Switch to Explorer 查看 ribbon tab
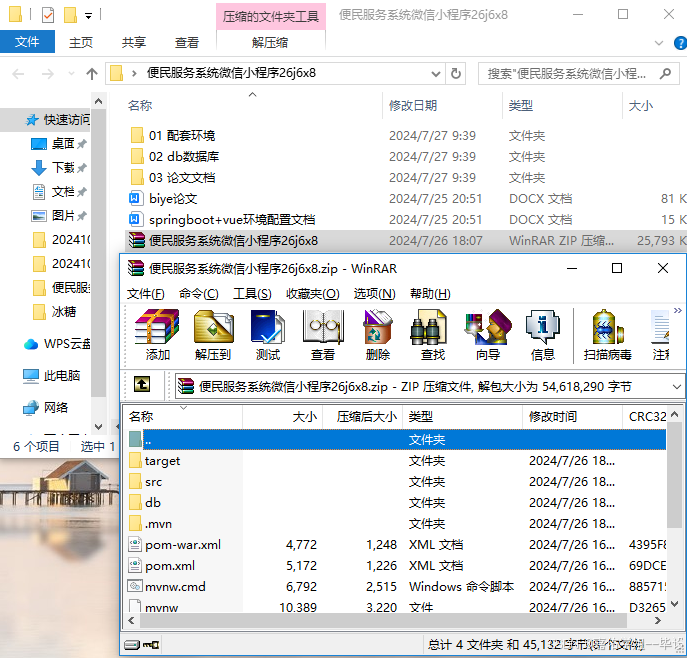This screenshot has height=658, width=687. click(x=187, y=42)
